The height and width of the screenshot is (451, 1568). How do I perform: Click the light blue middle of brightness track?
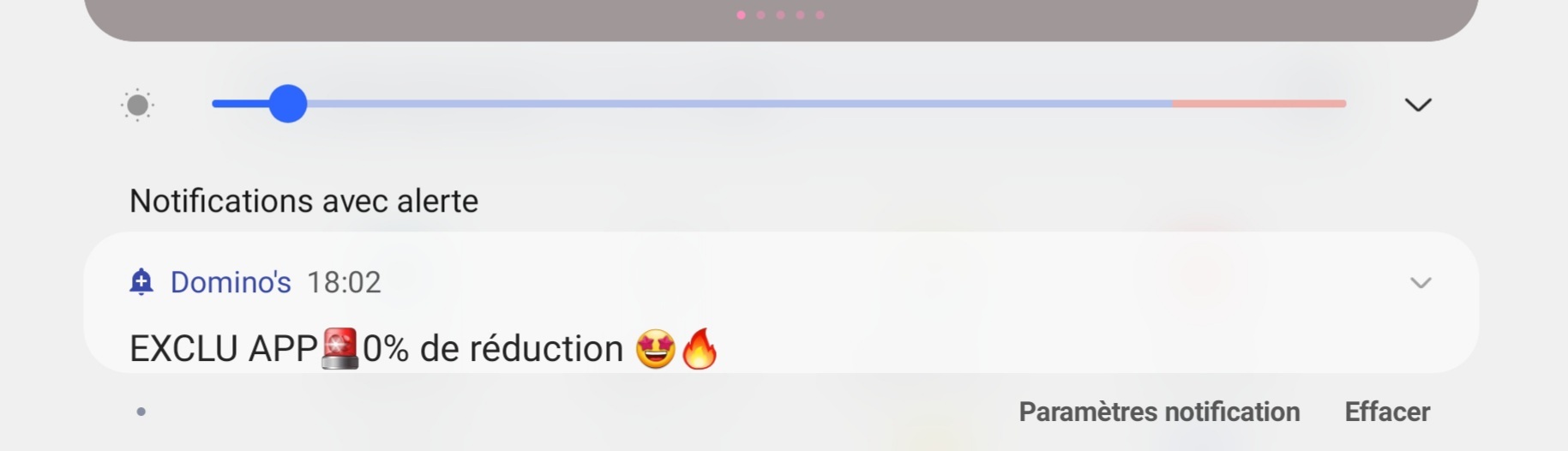(740, 104)
